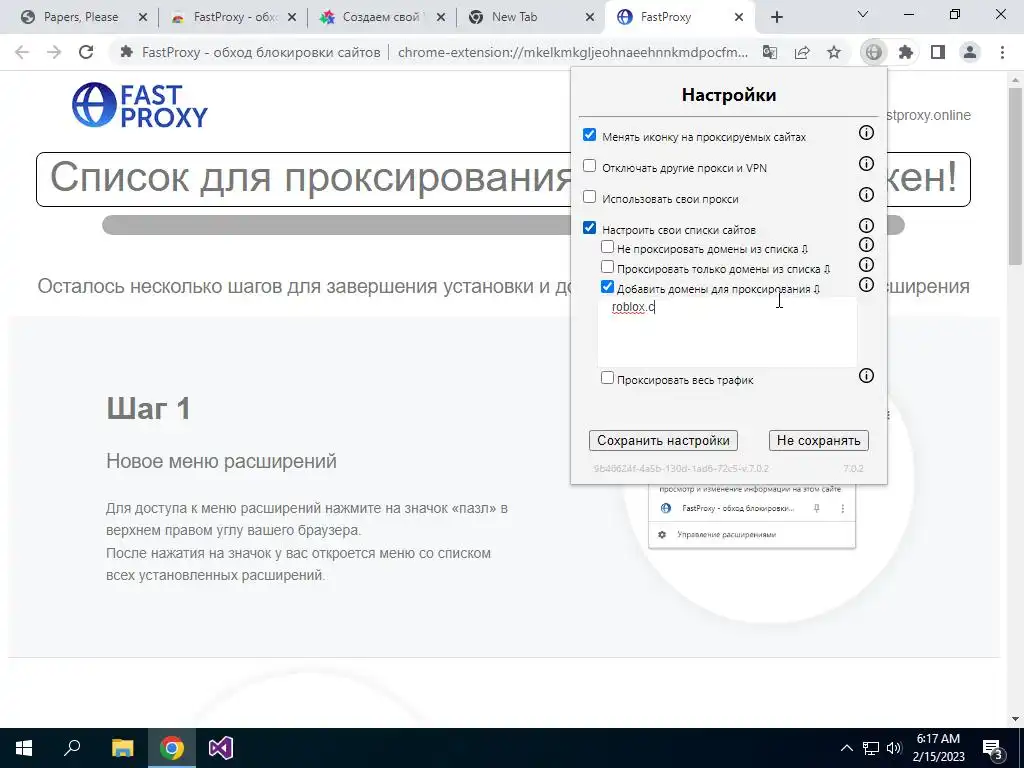Show info for 'Настроить свои списки сайтов'

click(x=866, y=225)
